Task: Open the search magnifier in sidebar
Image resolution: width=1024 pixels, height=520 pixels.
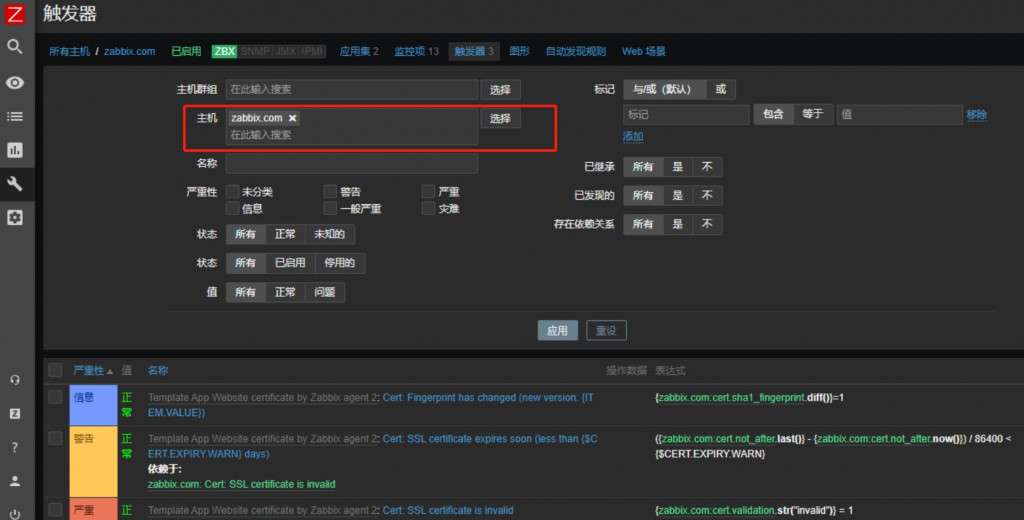Action: (14, 46)
